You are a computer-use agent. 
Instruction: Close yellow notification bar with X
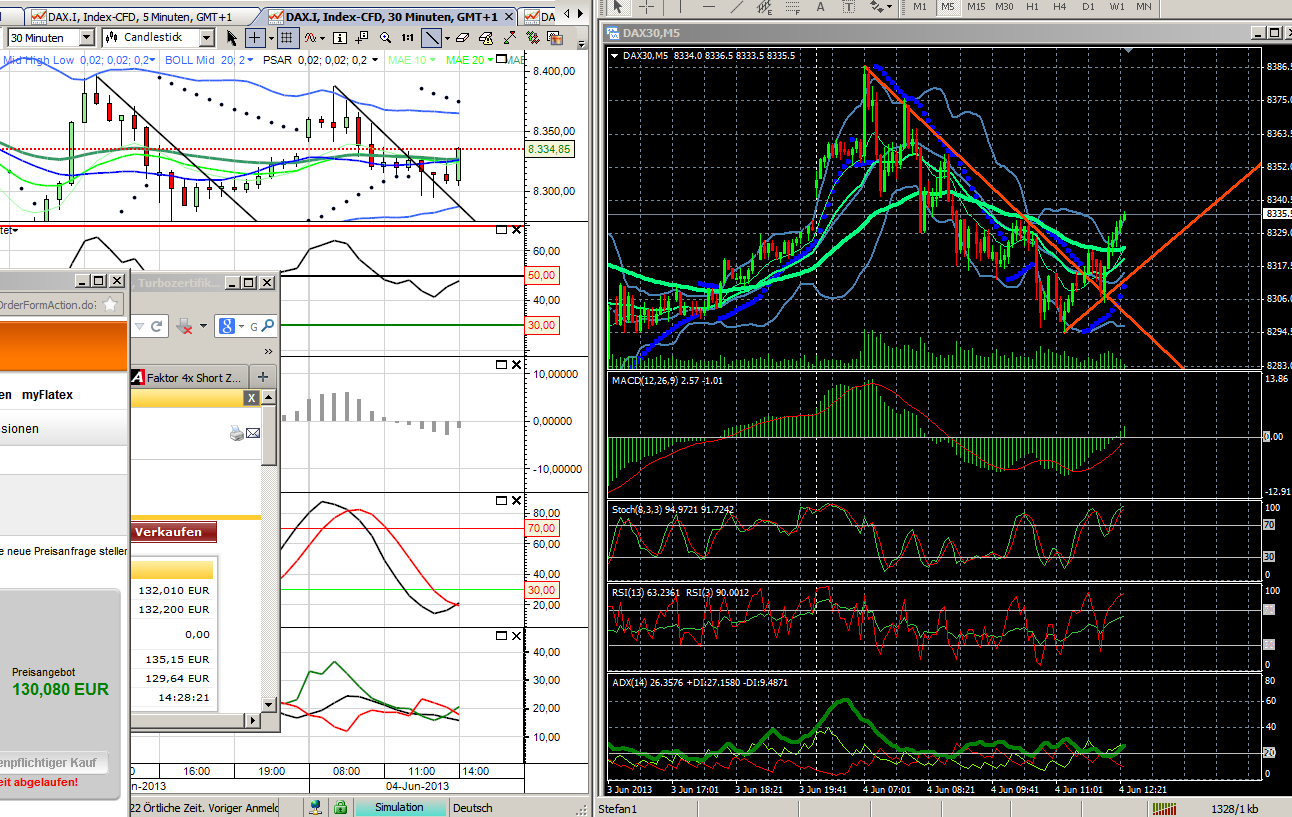(252, 399)
